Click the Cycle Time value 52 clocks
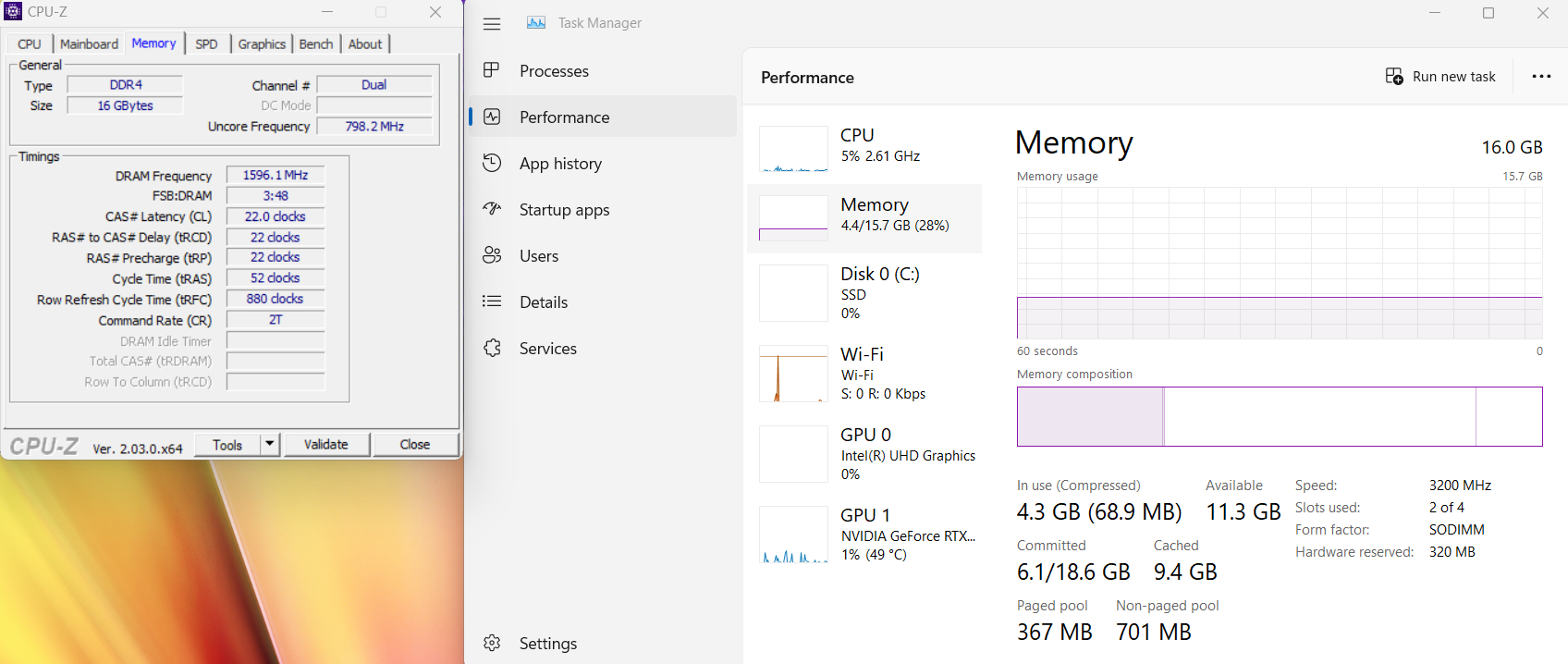1568x664 pixels. (x=276, y=277)
